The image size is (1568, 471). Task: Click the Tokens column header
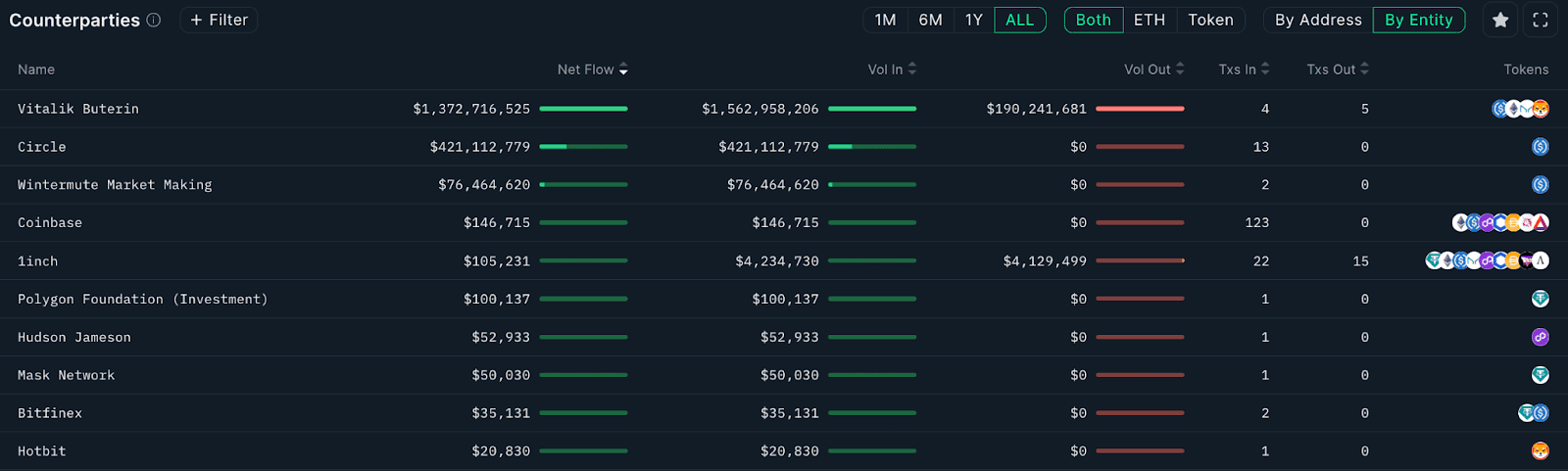[x=1526, y=70]
